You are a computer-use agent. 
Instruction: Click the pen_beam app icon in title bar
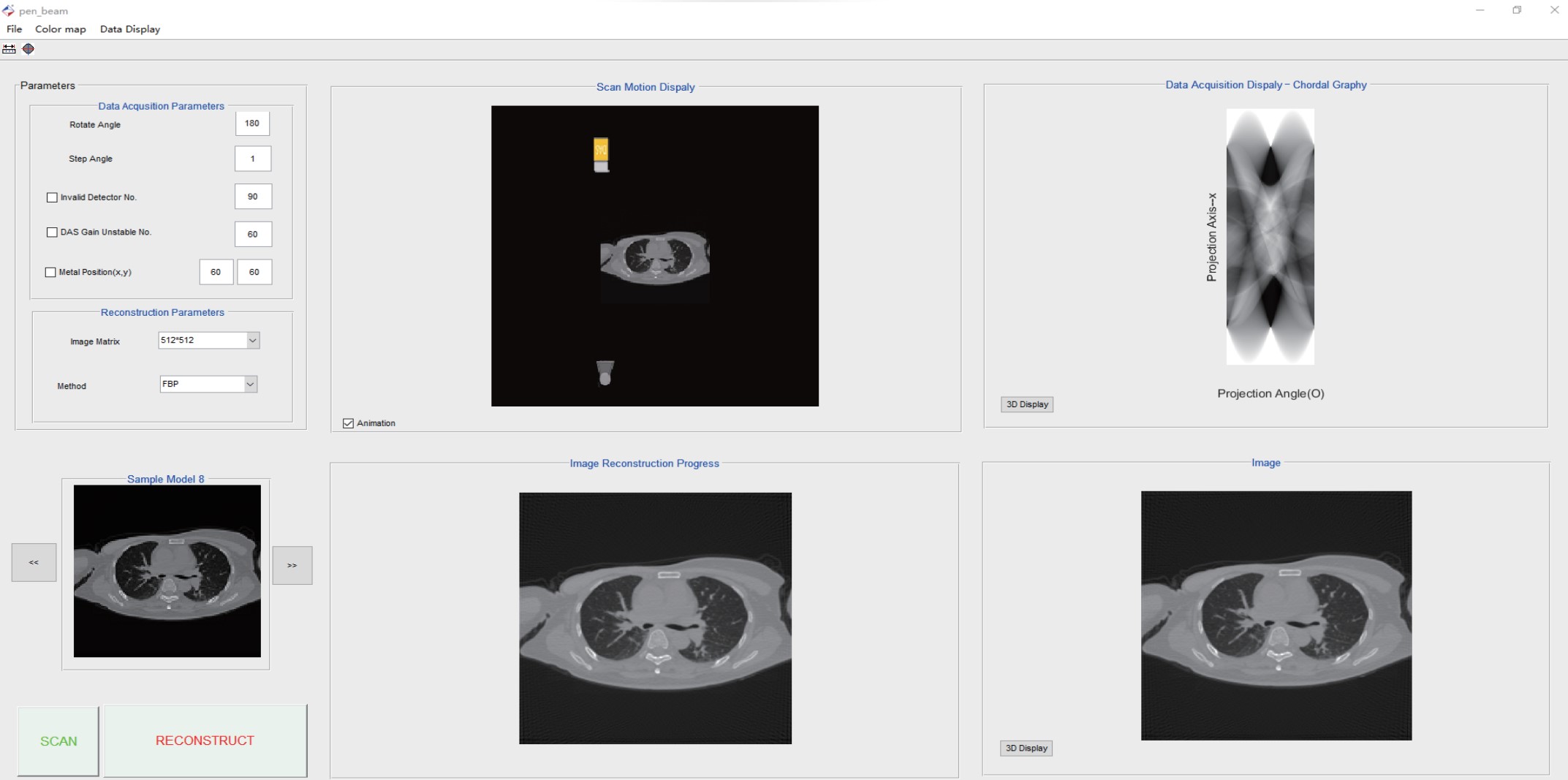point(8,10)
